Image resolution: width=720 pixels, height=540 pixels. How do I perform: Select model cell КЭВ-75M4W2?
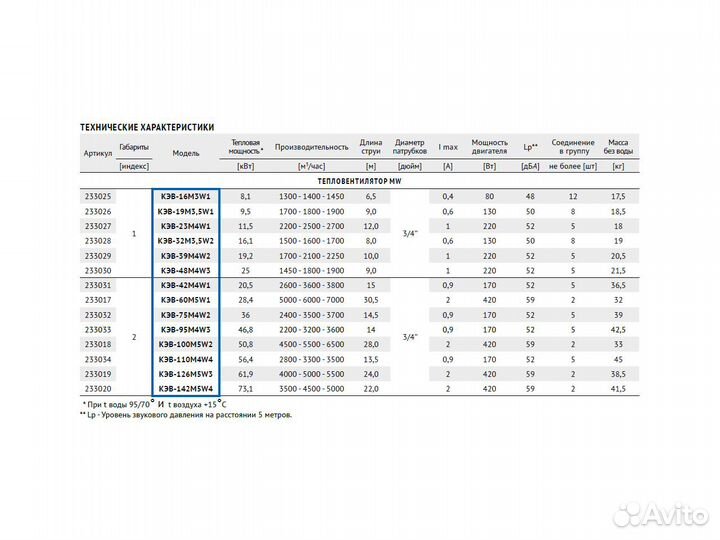tap(185, 313)
